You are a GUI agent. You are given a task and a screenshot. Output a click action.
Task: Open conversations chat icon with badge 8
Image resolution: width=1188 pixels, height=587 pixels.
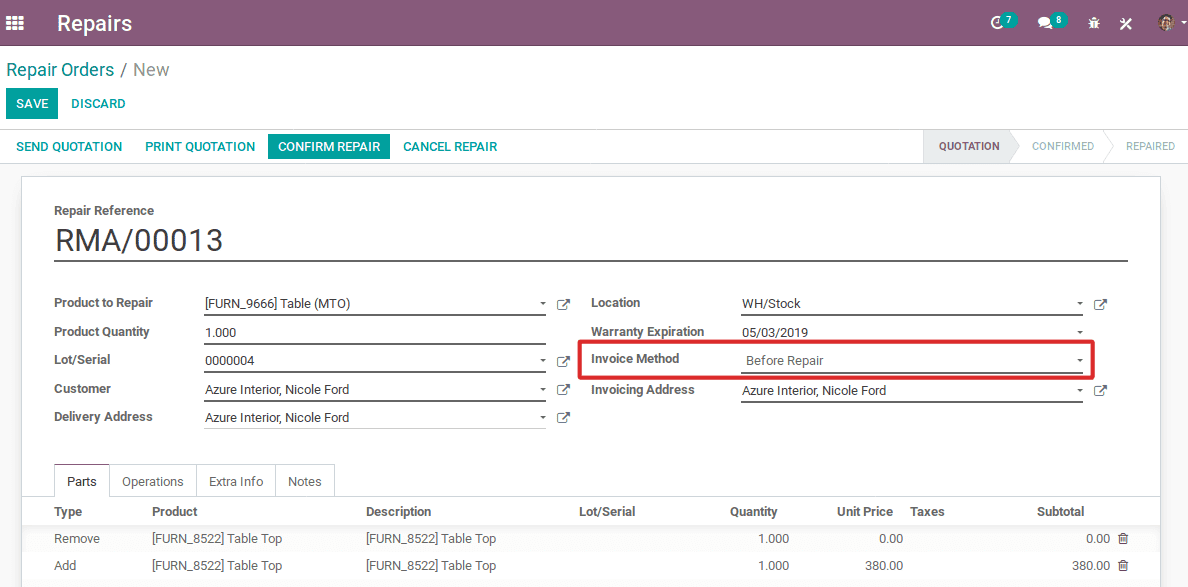tap(1051, 22)
